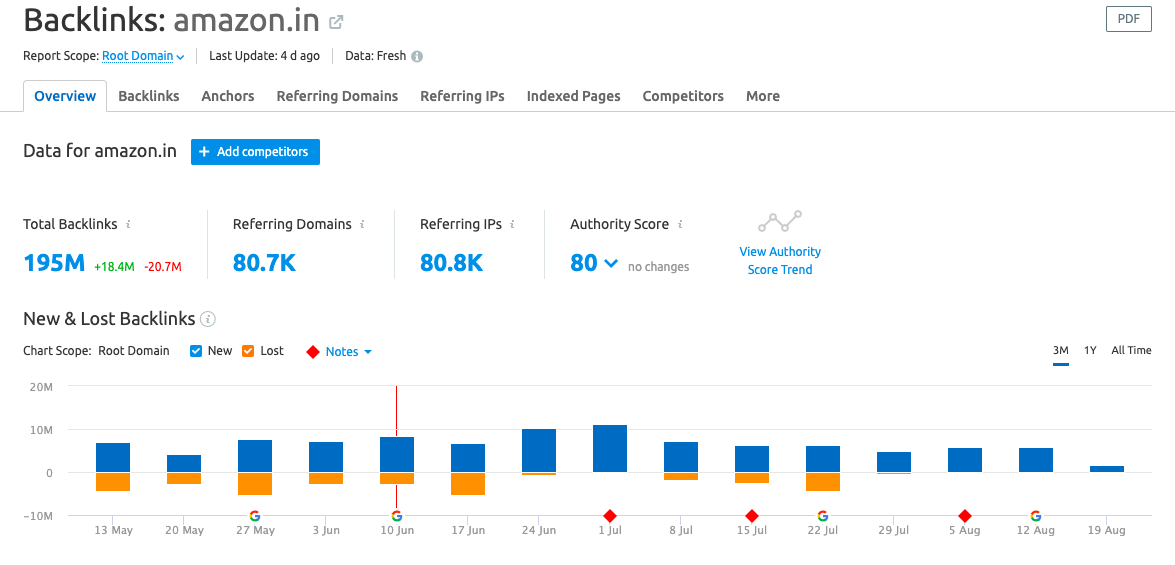Switch to the Backlinks tab
Viewport: 1175px width, 565px height.
pos(148,96)
